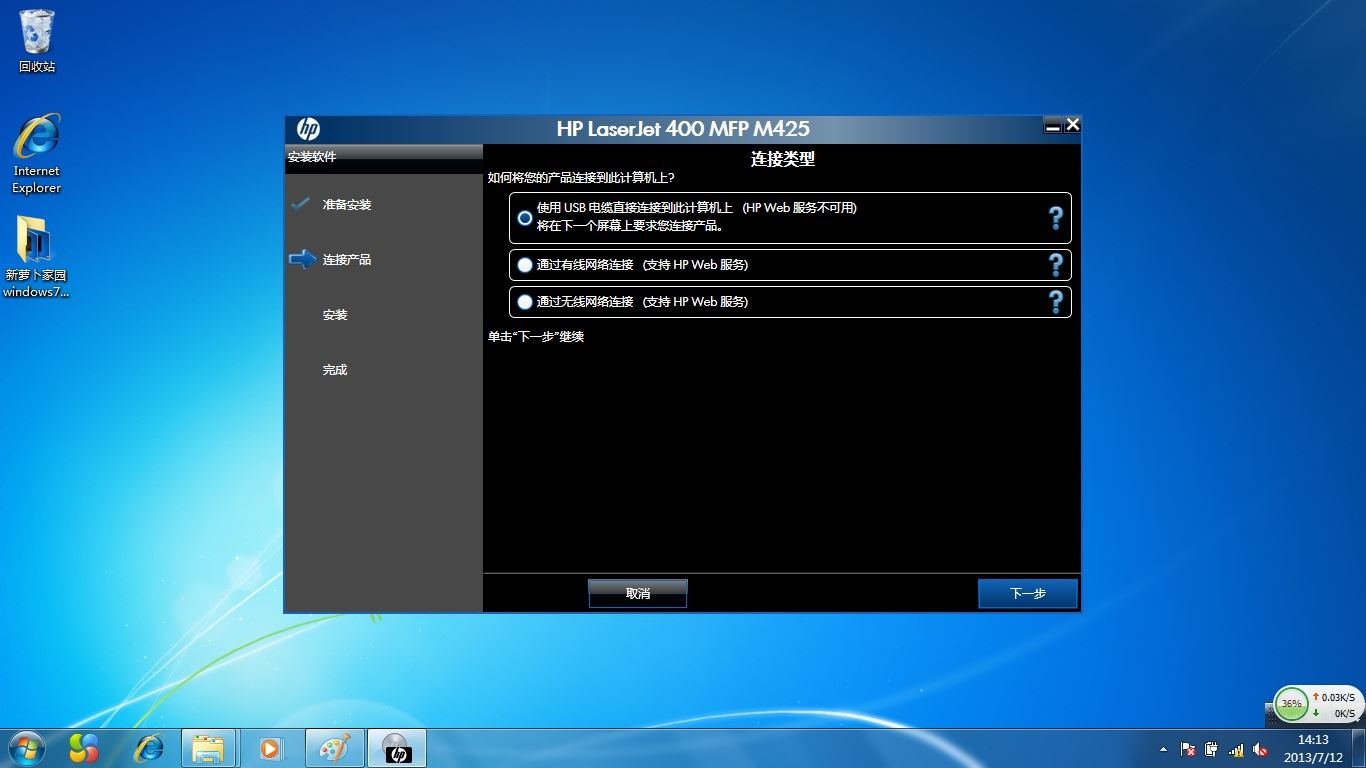The width and height of the screenshot is (1366, 768).
Task: Click the 完成 step in the sidebar
Action: point(335,370)
